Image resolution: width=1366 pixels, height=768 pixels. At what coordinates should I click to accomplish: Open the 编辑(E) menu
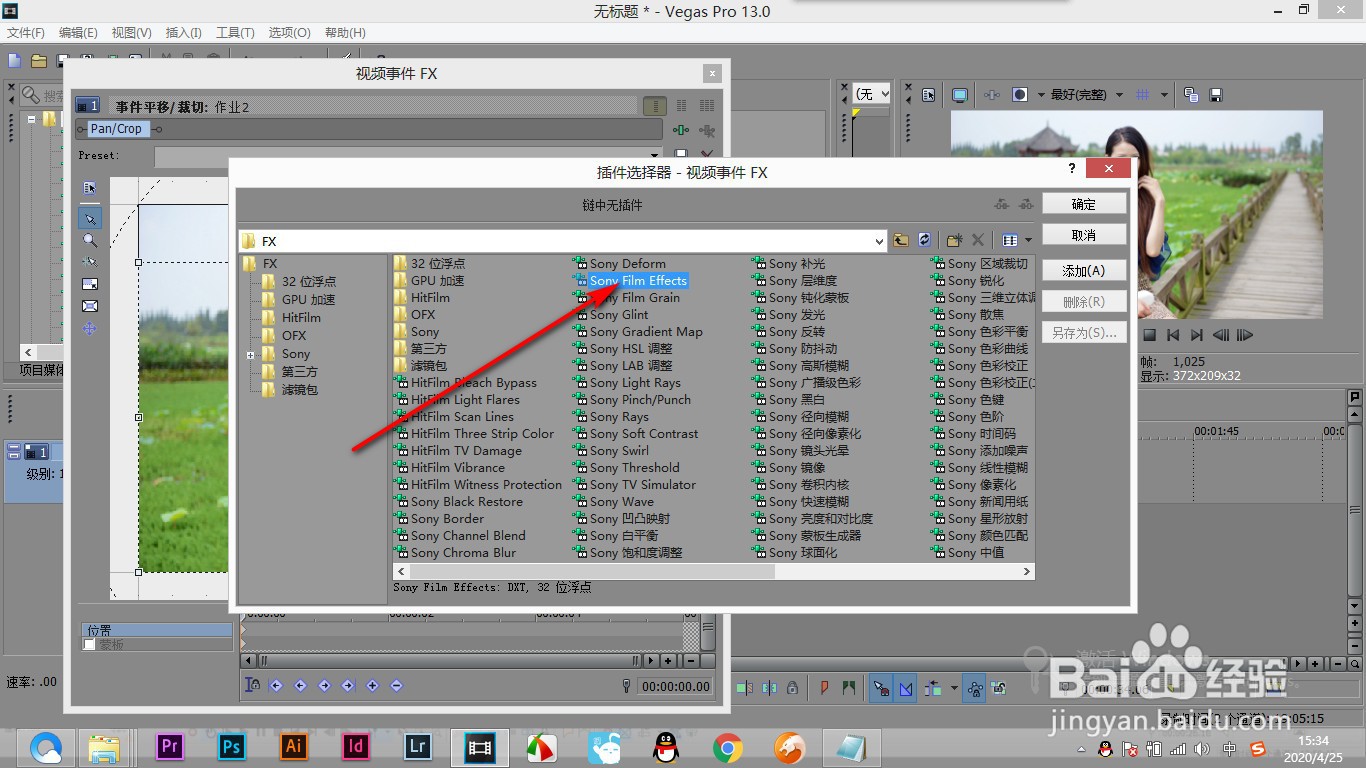click(78, 33)
